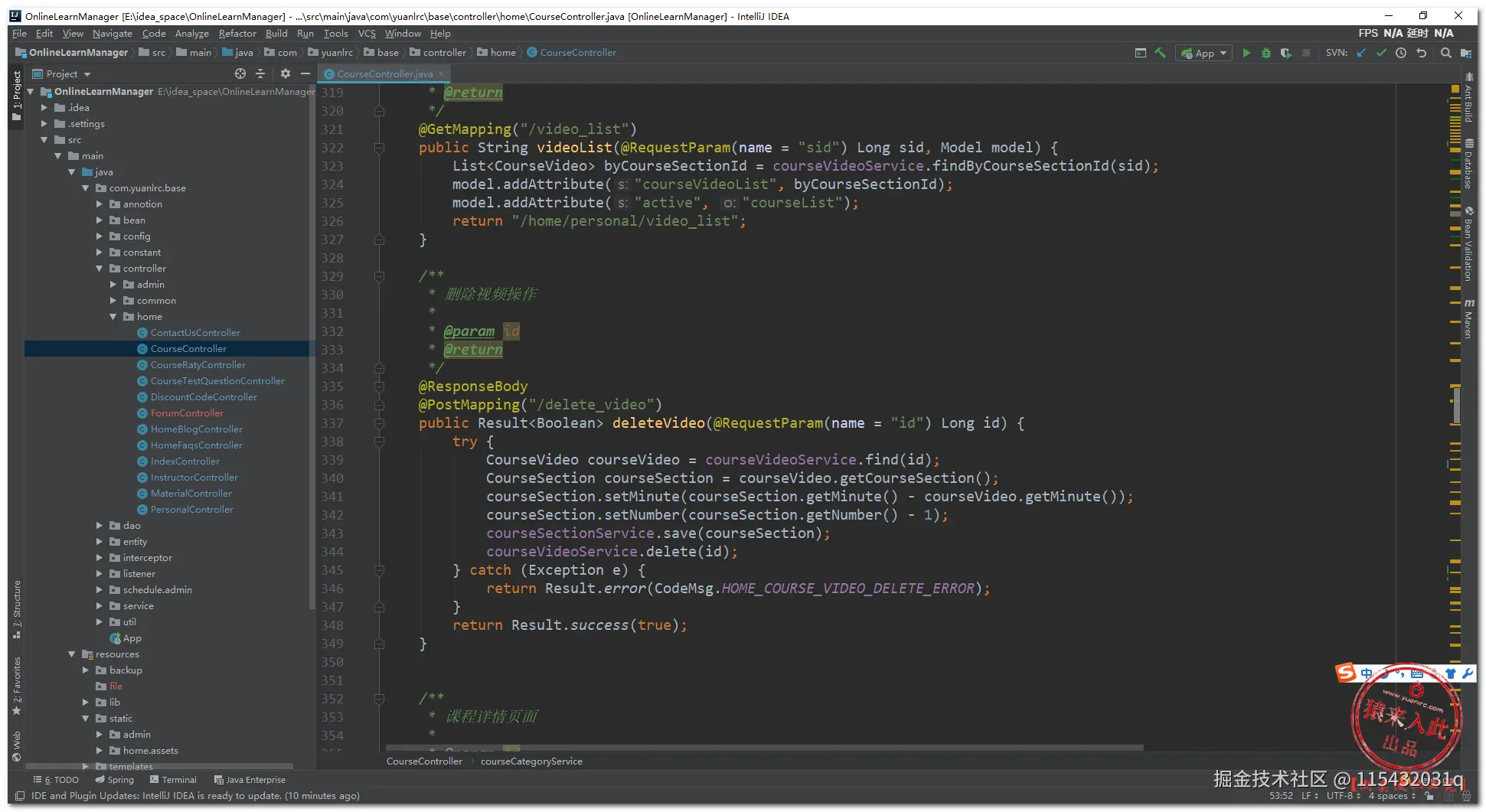
Task: Select CourseRatyController in the project tree
Action: click(x=198, y=365)
